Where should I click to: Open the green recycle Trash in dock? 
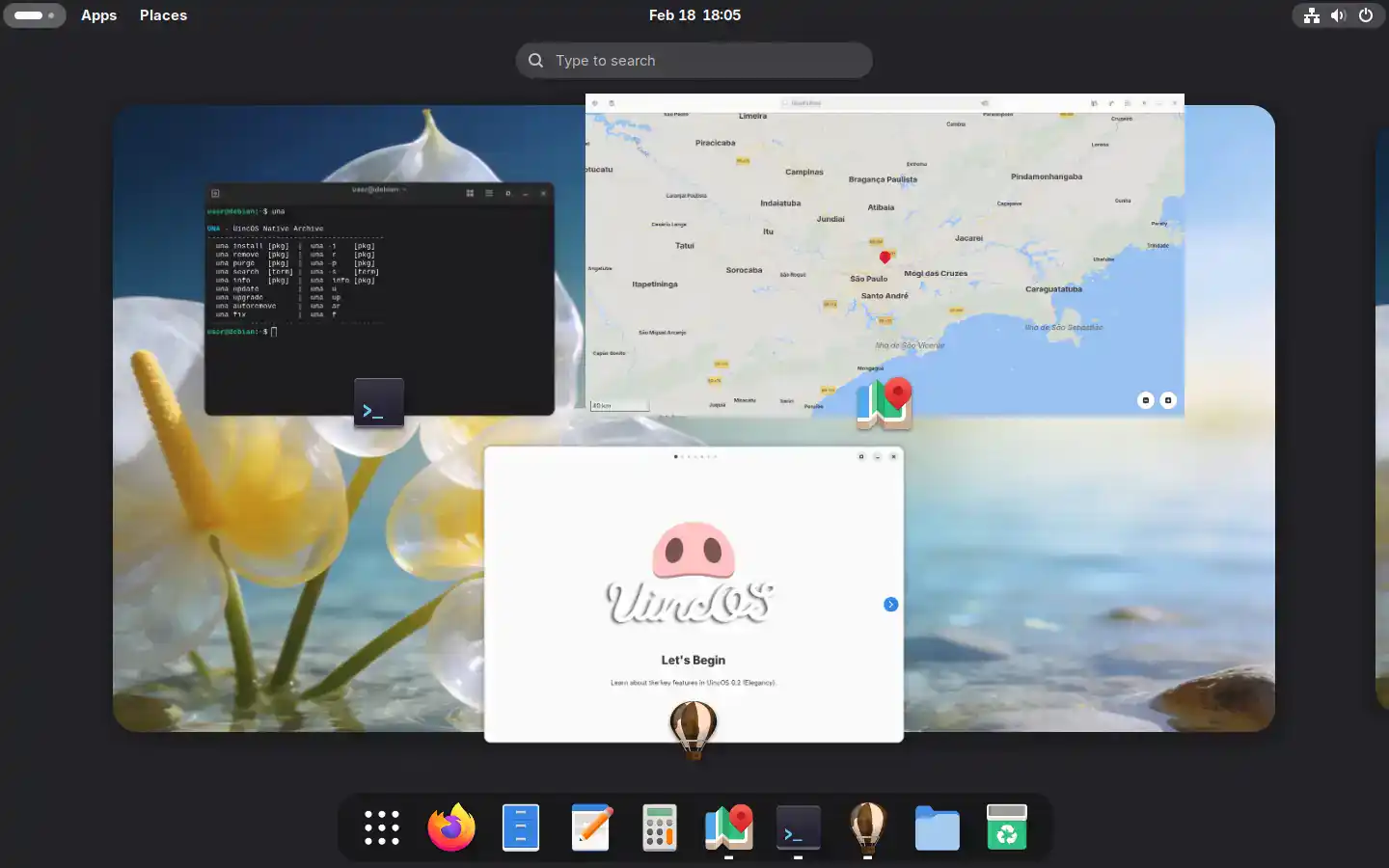point(1007,827)
